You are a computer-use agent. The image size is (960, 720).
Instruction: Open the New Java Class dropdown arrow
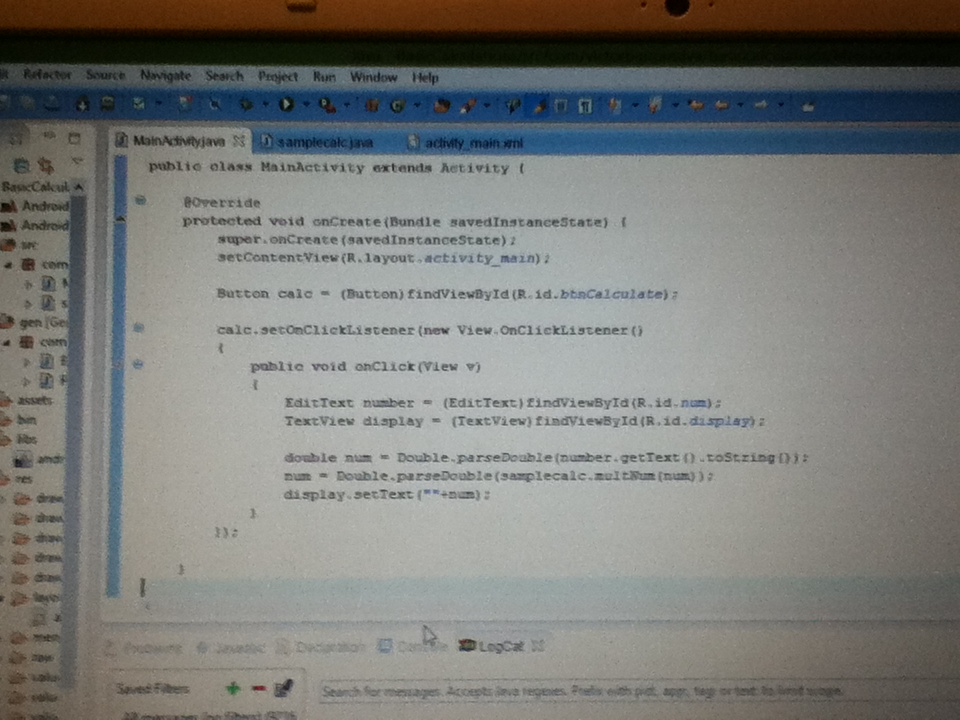coord(418,106)
